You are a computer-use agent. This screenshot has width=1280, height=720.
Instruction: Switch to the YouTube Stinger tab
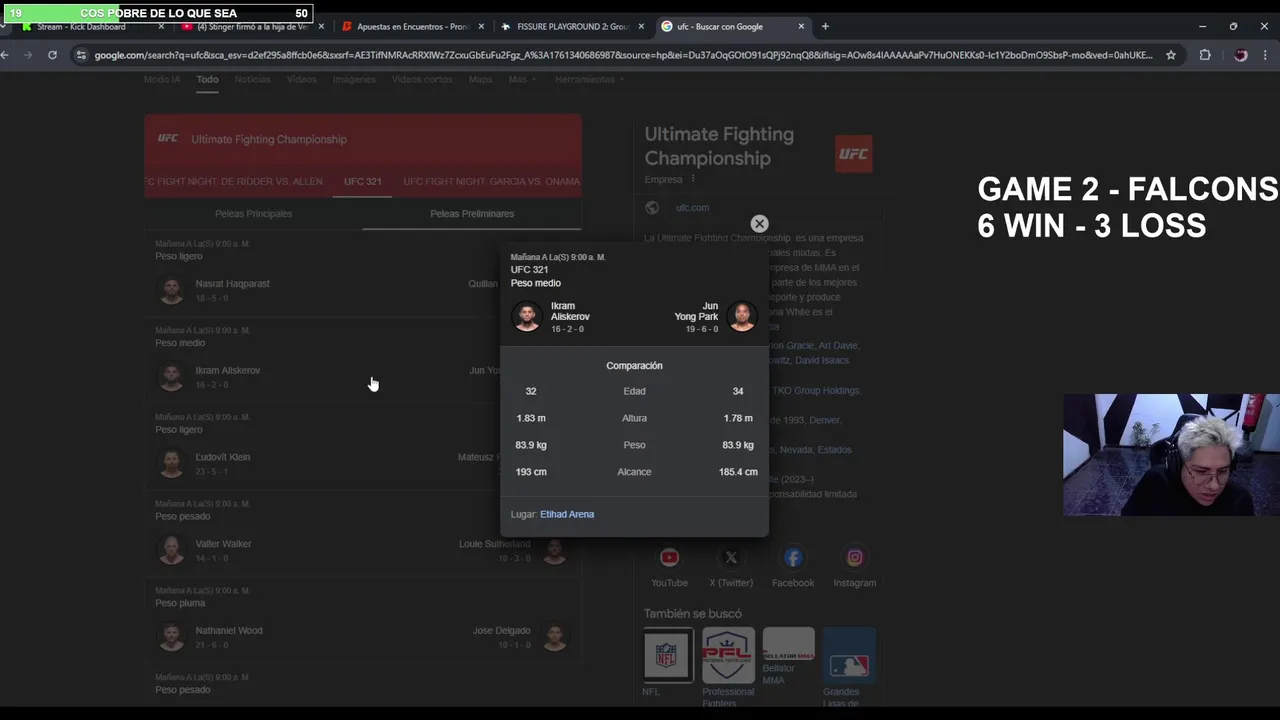250,27
